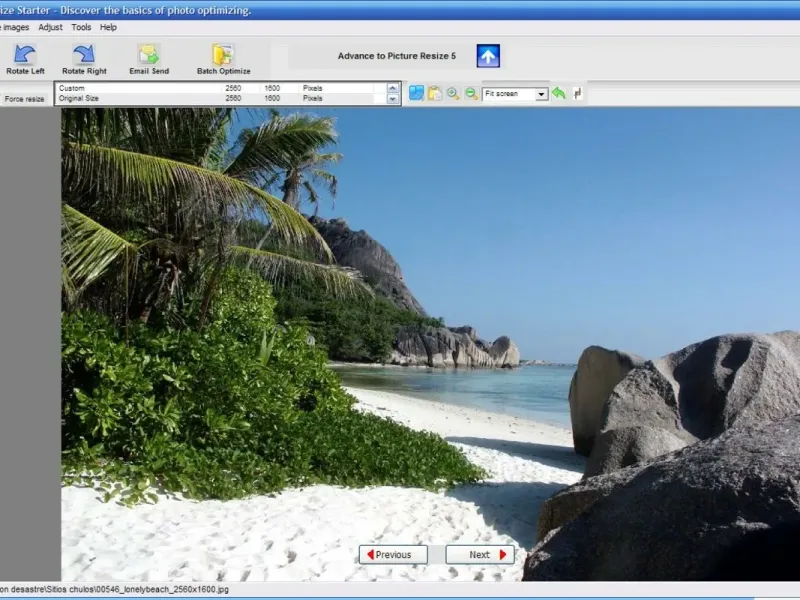
Task: Open the Adjust menu
Action: (x=51, y=28)
